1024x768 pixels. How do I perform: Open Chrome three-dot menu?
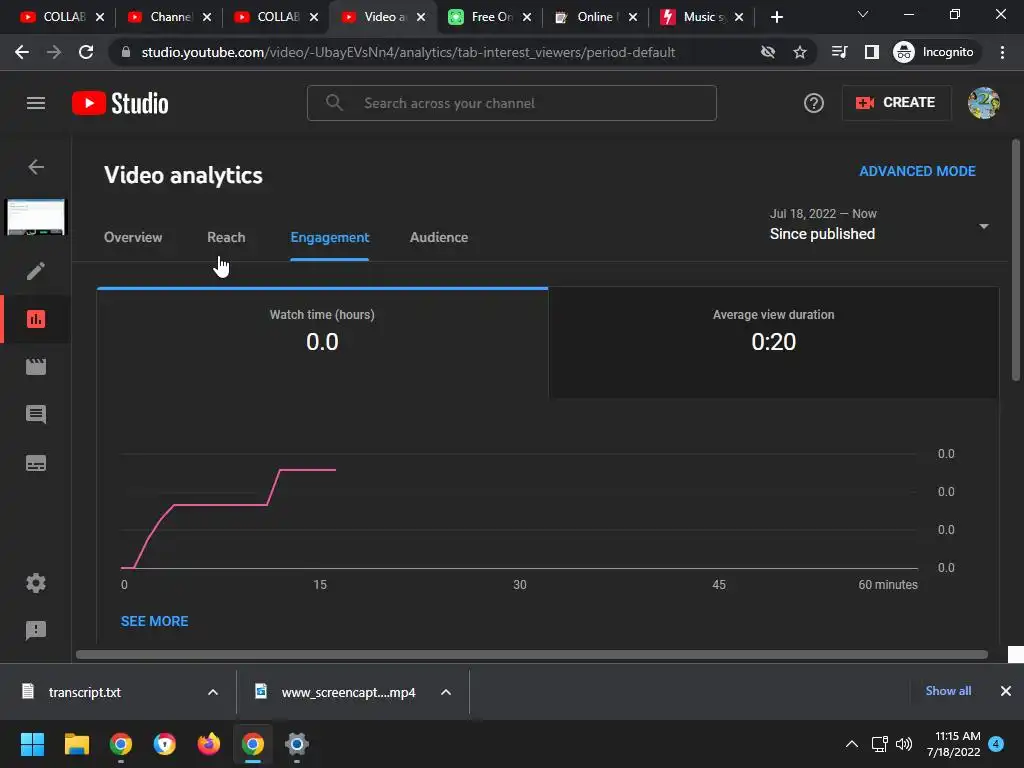coord(1002,52)
